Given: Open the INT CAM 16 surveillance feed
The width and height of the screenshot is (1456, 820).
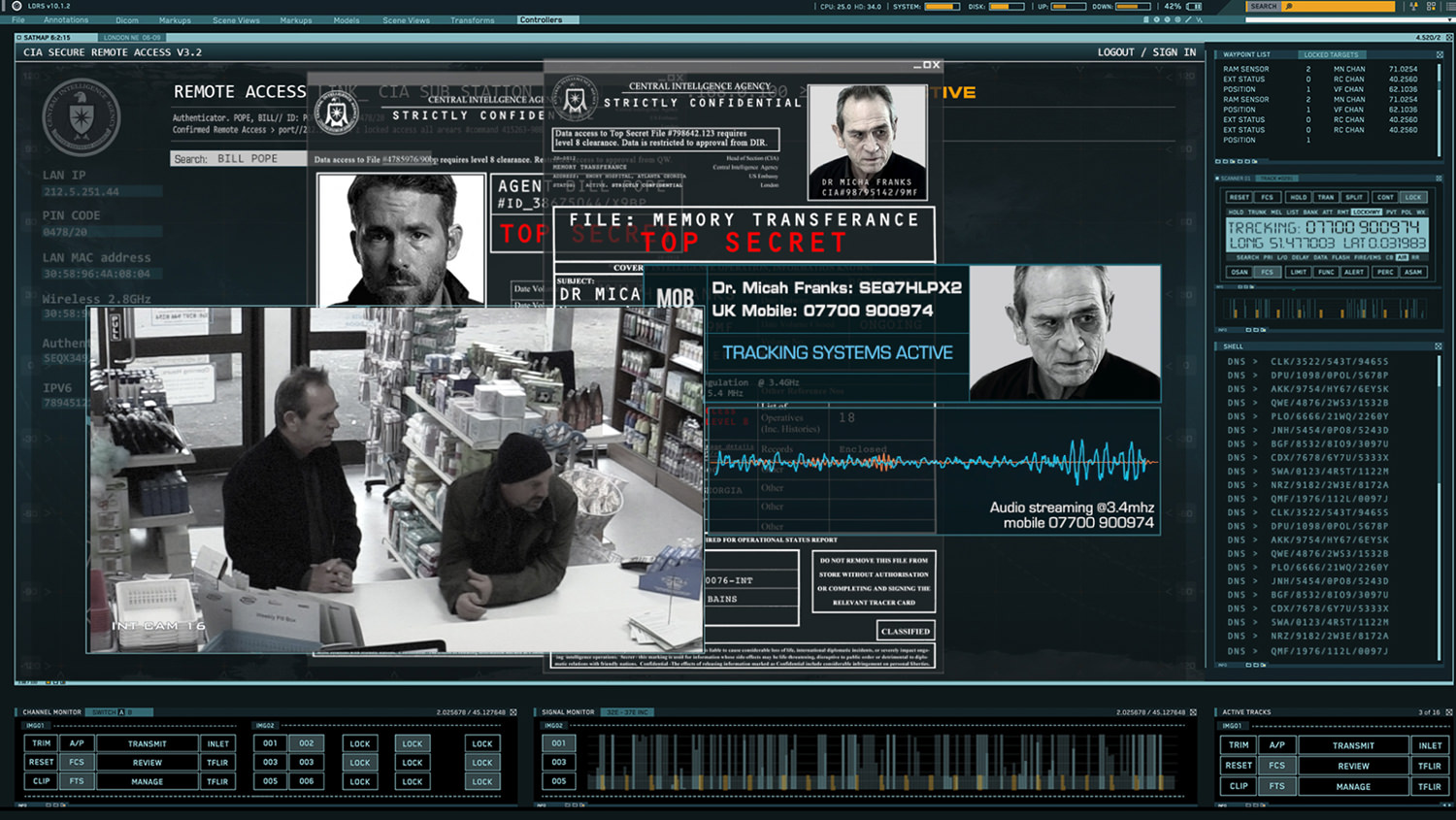Looking at the screenshot, I should [395, 480].
